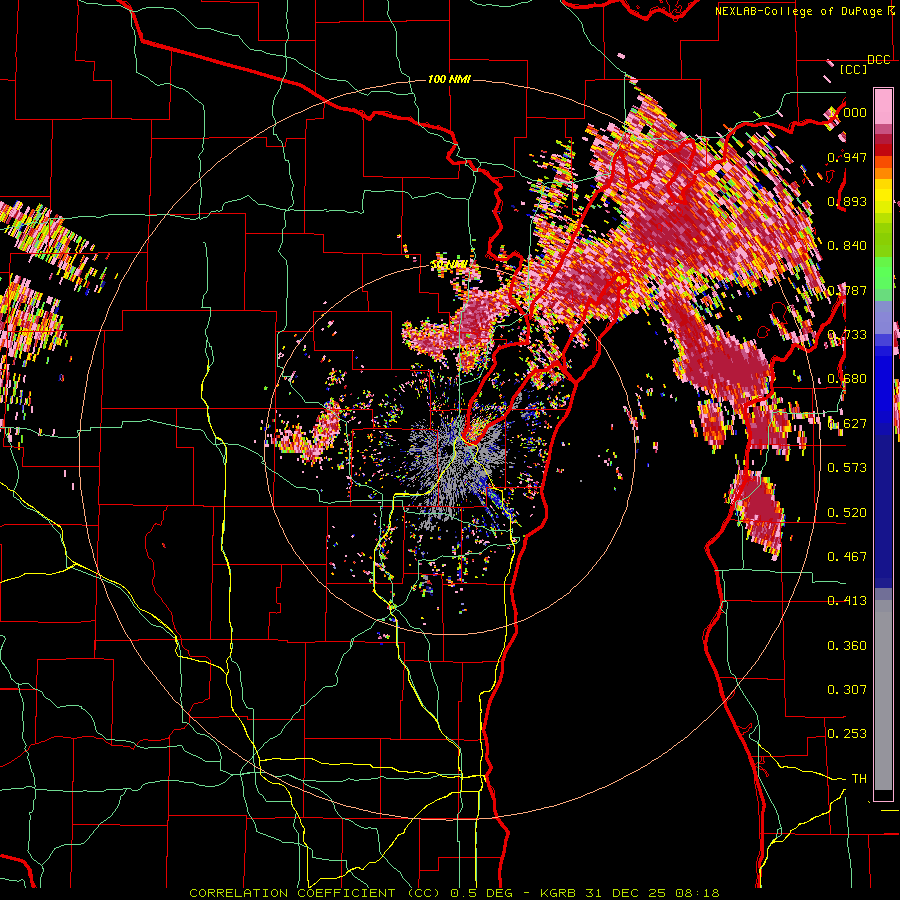Click the DCC label above the legend

(878, 60)
